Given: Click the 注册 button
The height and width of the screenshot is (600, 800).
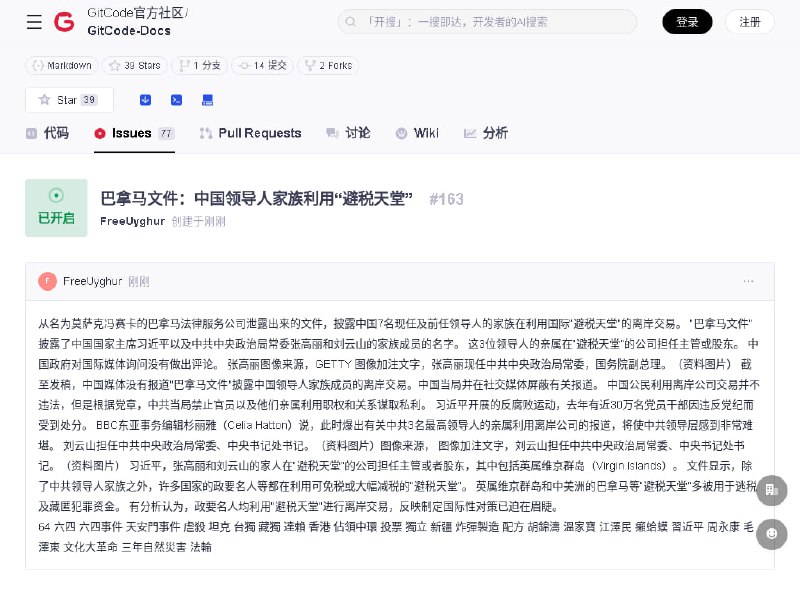Looking at the screenshot, I should 749,22.
